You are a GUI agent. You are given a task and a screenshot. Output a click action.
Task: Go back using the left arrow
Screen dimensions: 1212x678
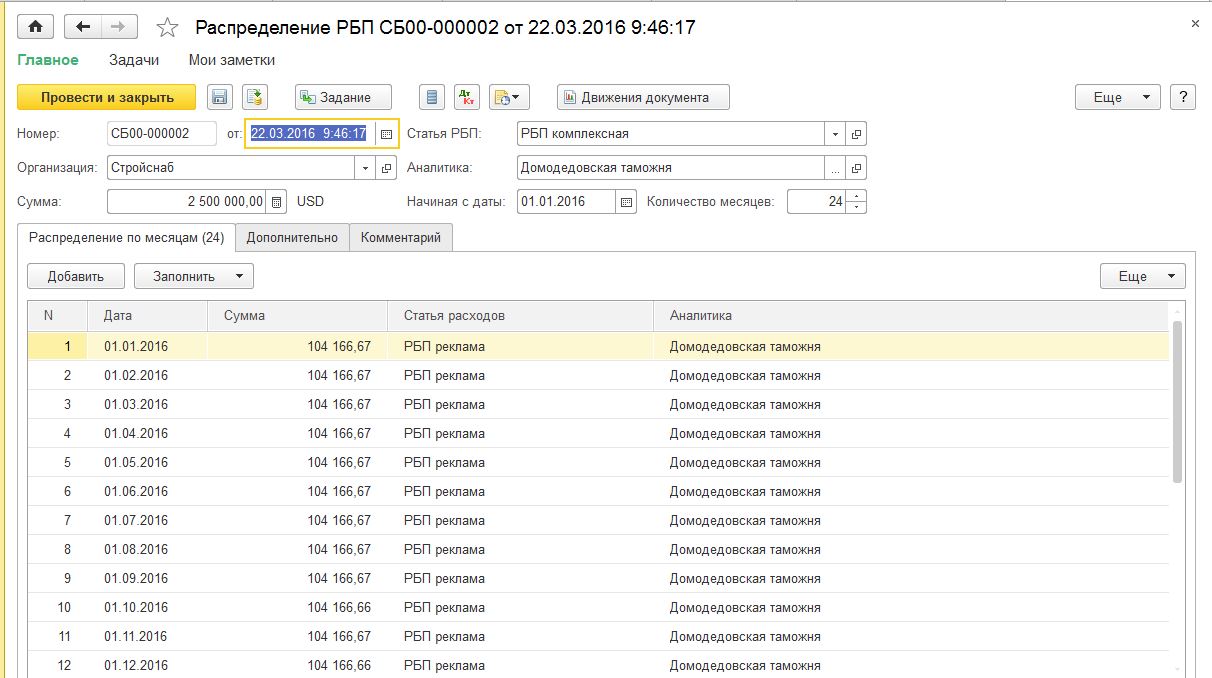click(x=83, y=27)
